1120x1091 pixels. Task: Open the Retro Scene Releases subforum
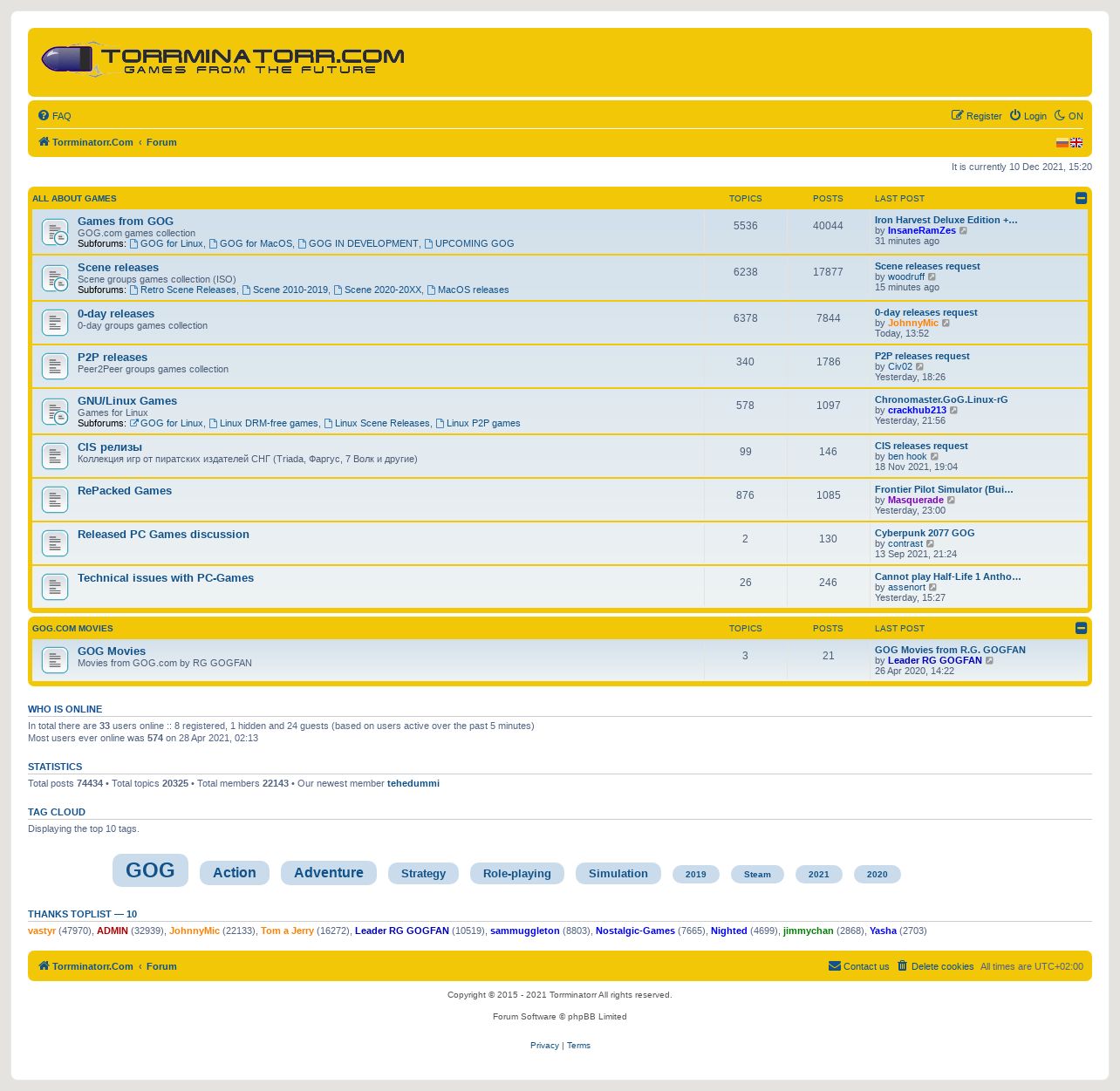[x=183, y=290]
